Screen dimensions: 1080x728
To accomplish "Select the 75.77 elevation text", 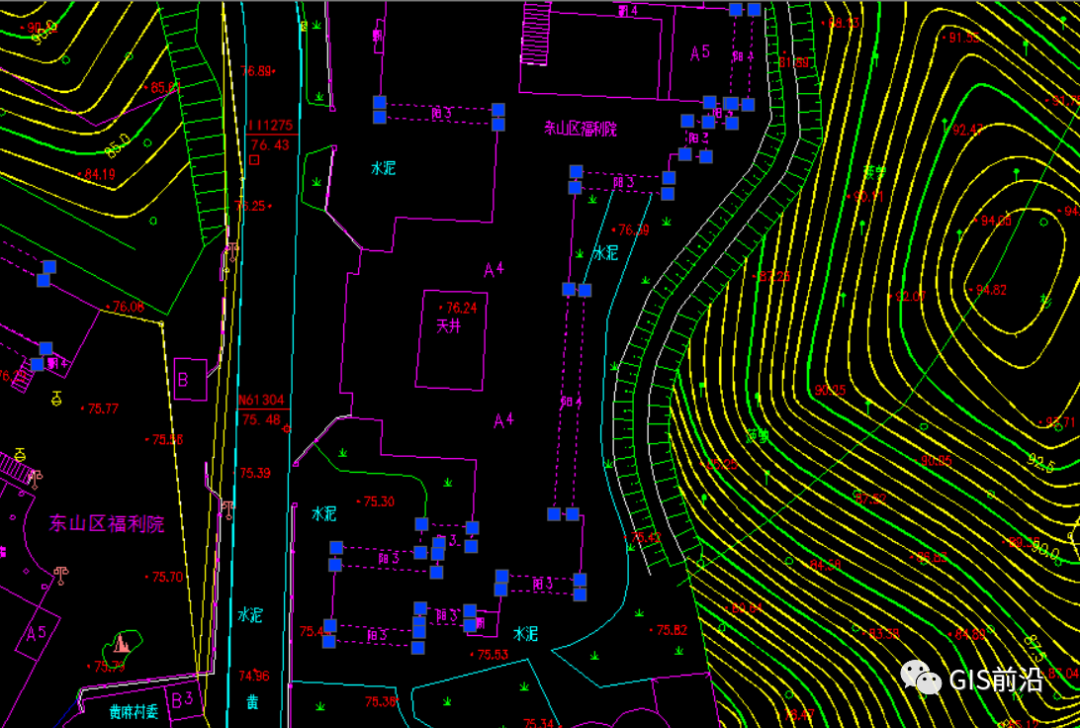I will coord(103,408).
